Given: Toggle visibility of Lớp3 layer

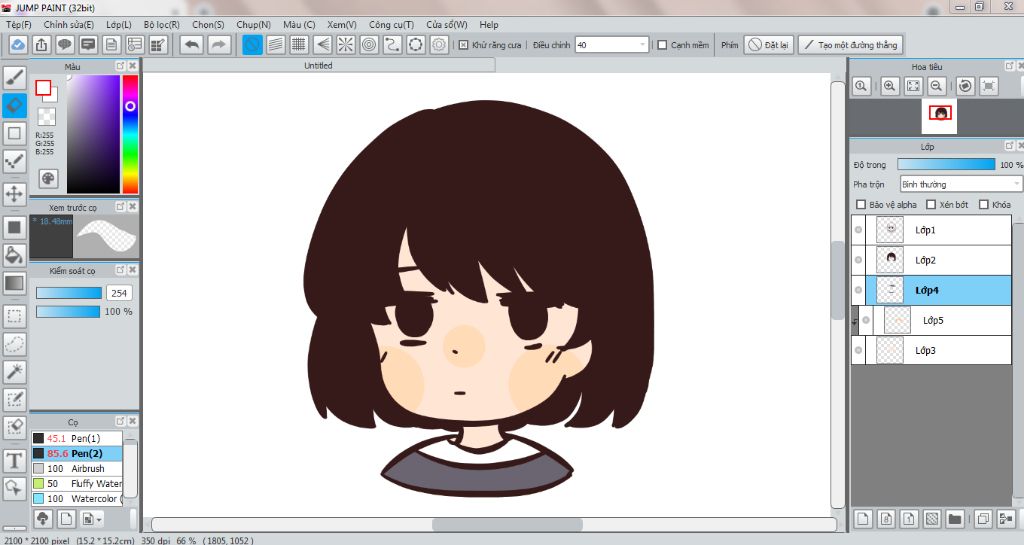Looking at the screenshot, I should tap(859, 350).
